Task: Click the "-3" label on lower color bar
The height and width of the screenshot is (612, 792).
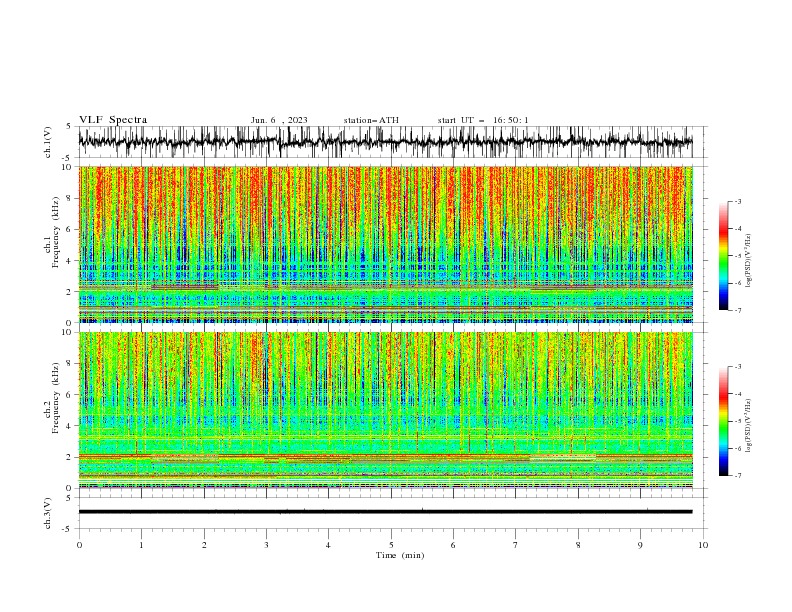Action: pos(737,367)
